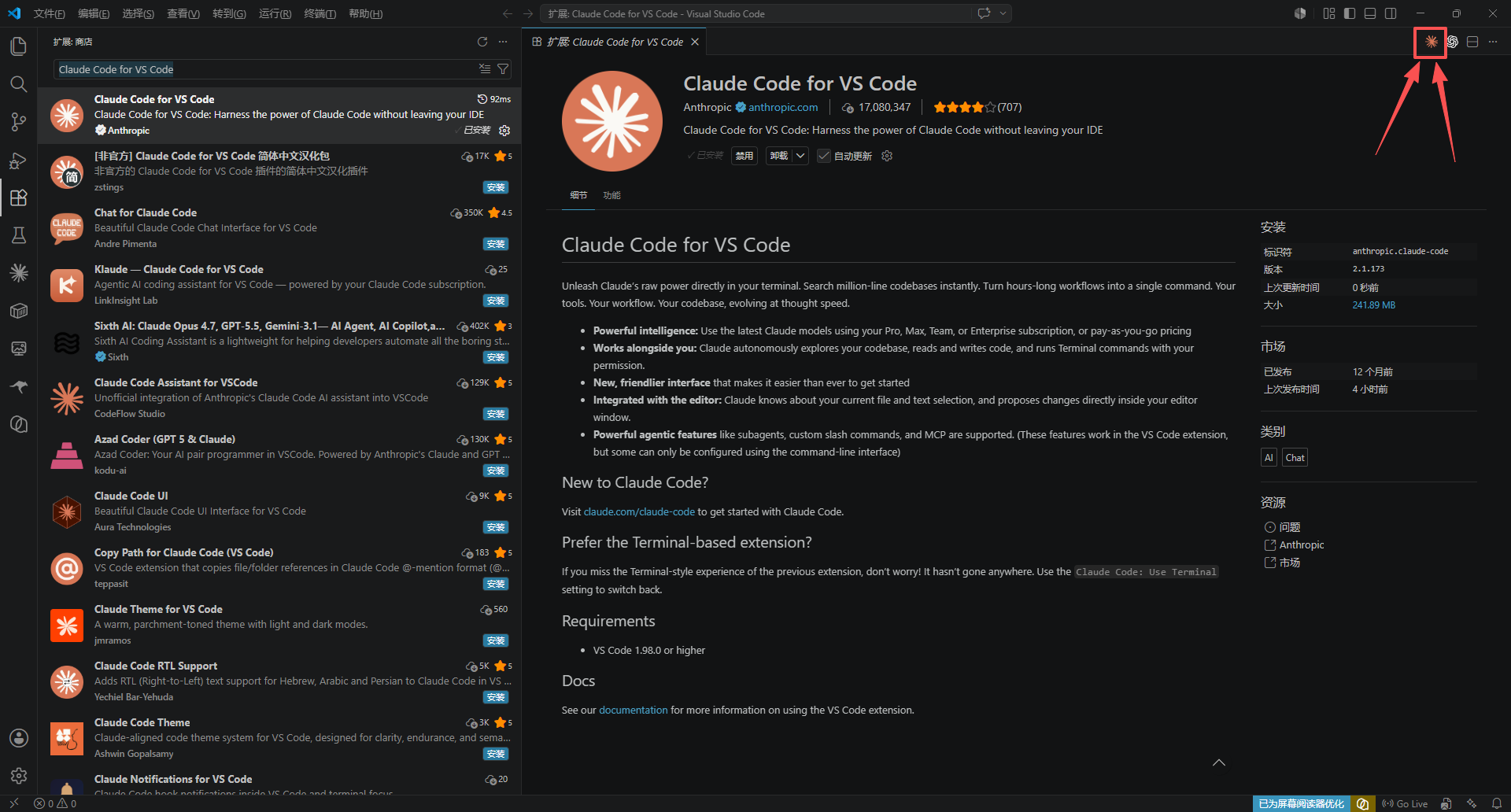
Task: Open Customize Layout from title bar
Action: click(x=1329, y=13)
